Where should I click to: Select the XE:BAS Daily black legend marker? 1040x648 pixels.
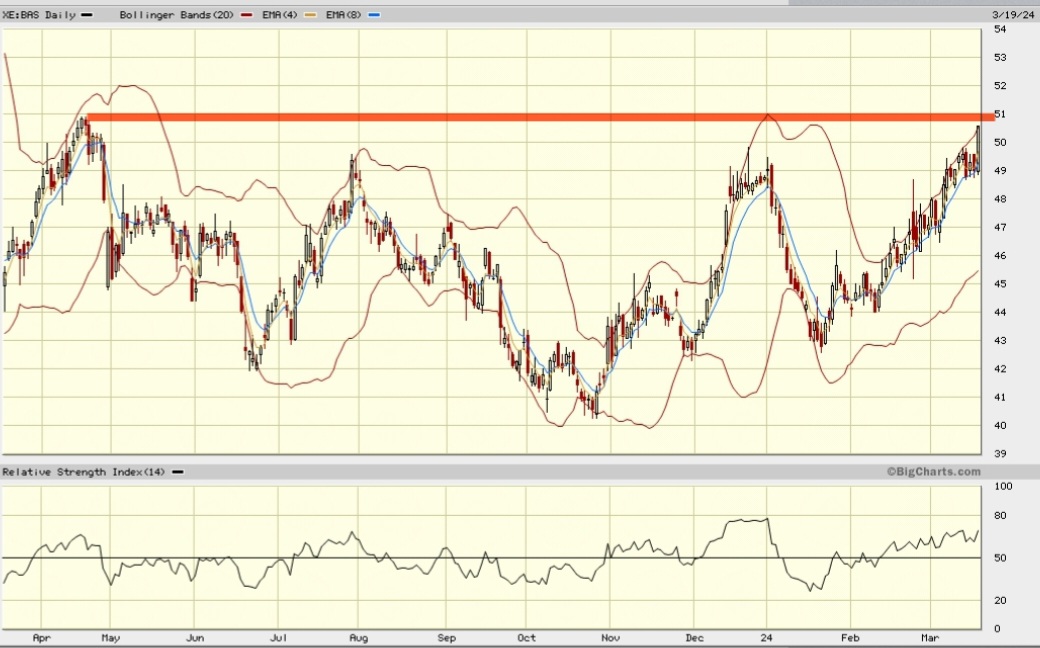pos(85,15)
